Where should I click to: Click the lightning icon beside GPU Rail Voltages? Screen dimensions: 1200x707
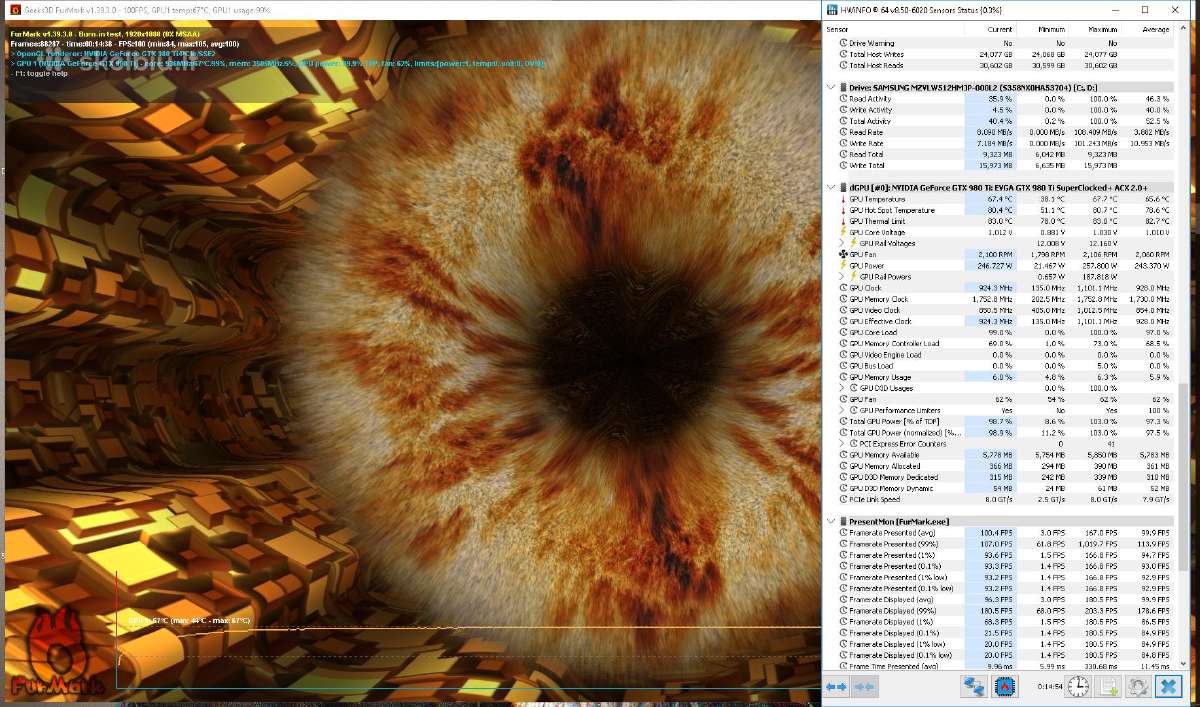[x=853, y=243]
